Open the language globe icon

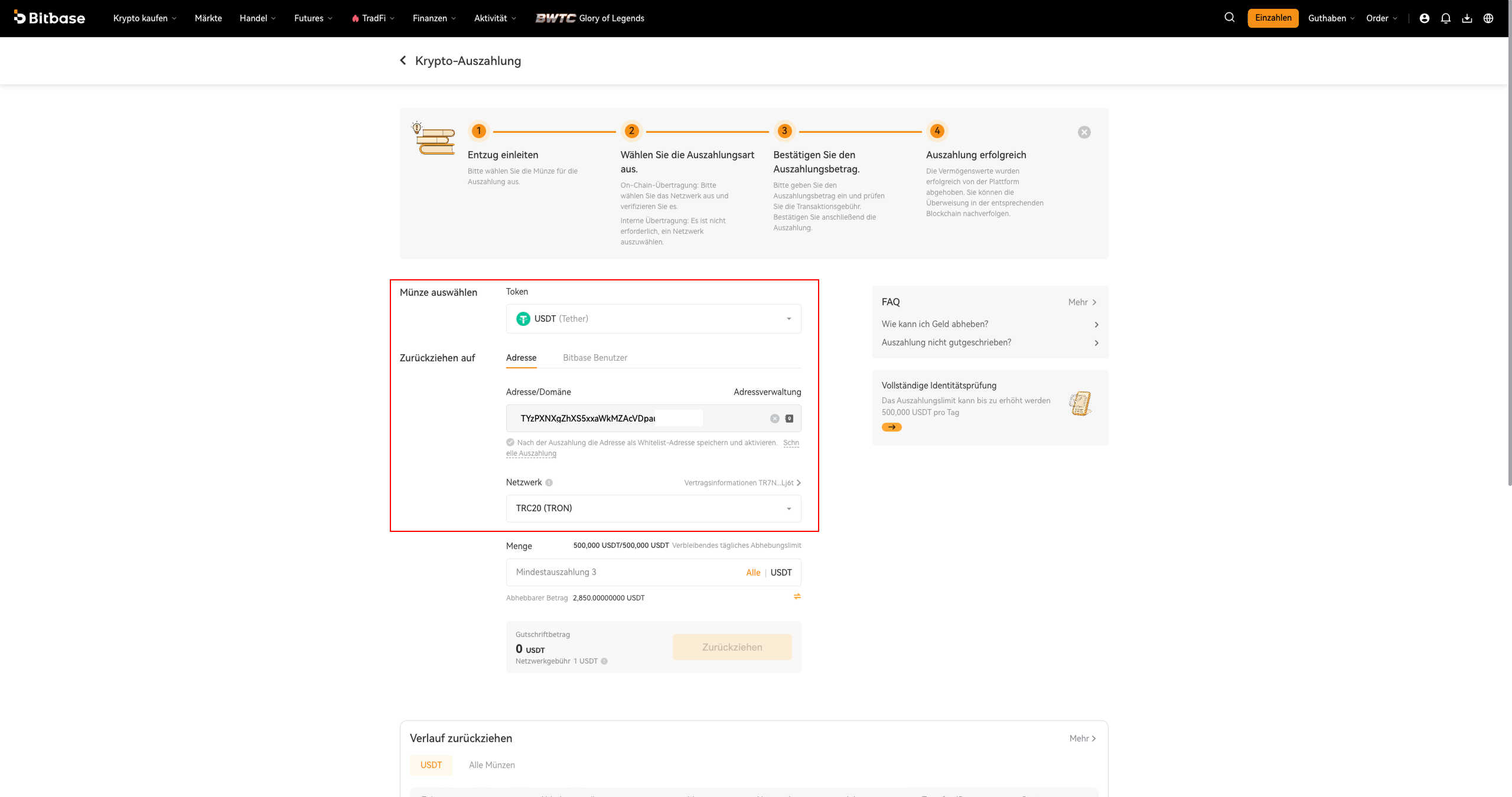click(x=1488, y=18)
